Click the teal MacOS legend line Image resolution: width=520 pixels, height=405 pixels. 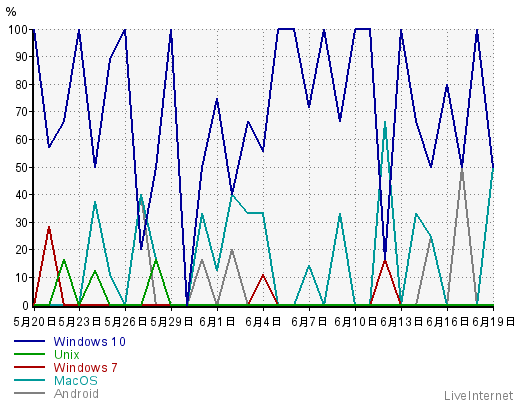[29, 380]
